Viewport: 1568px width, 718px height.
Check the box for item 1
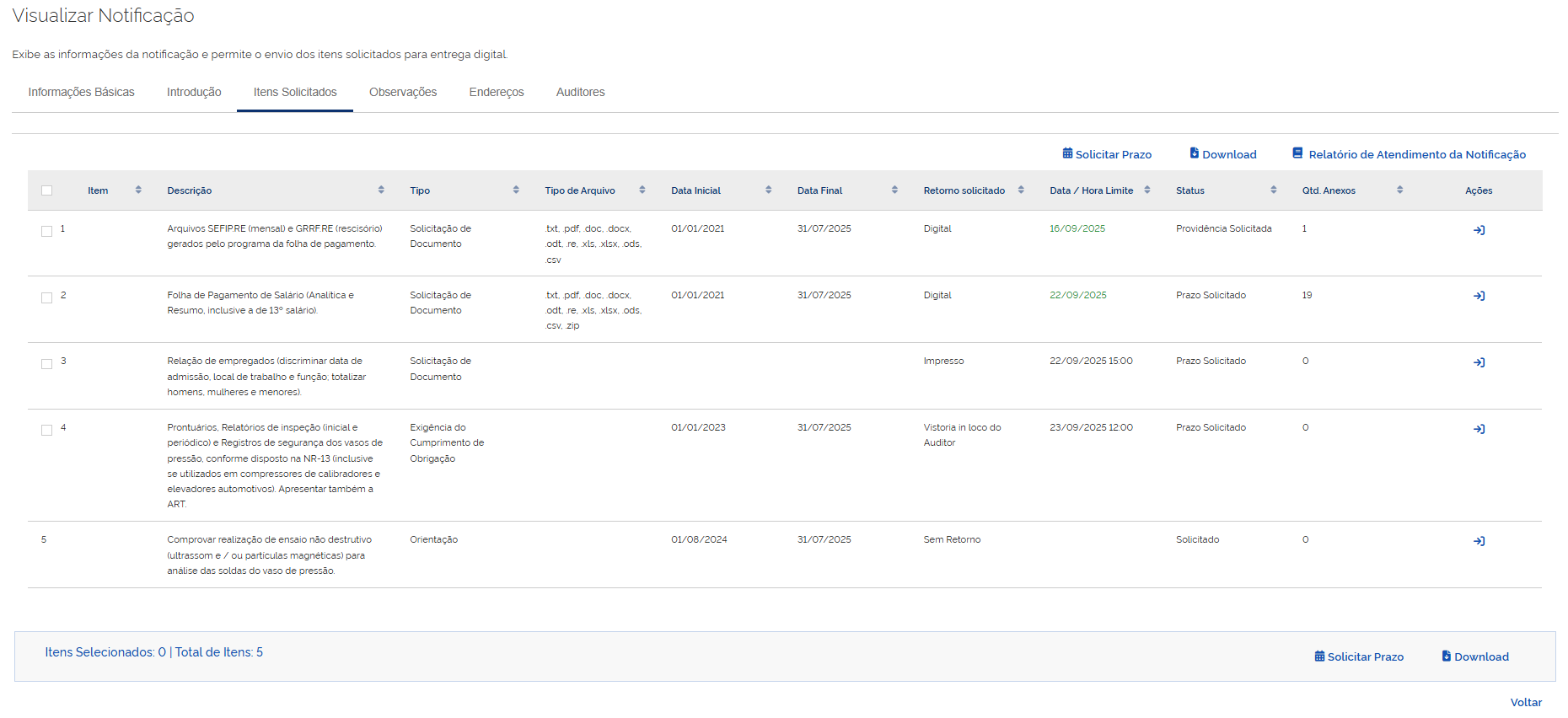pos(47,231)
